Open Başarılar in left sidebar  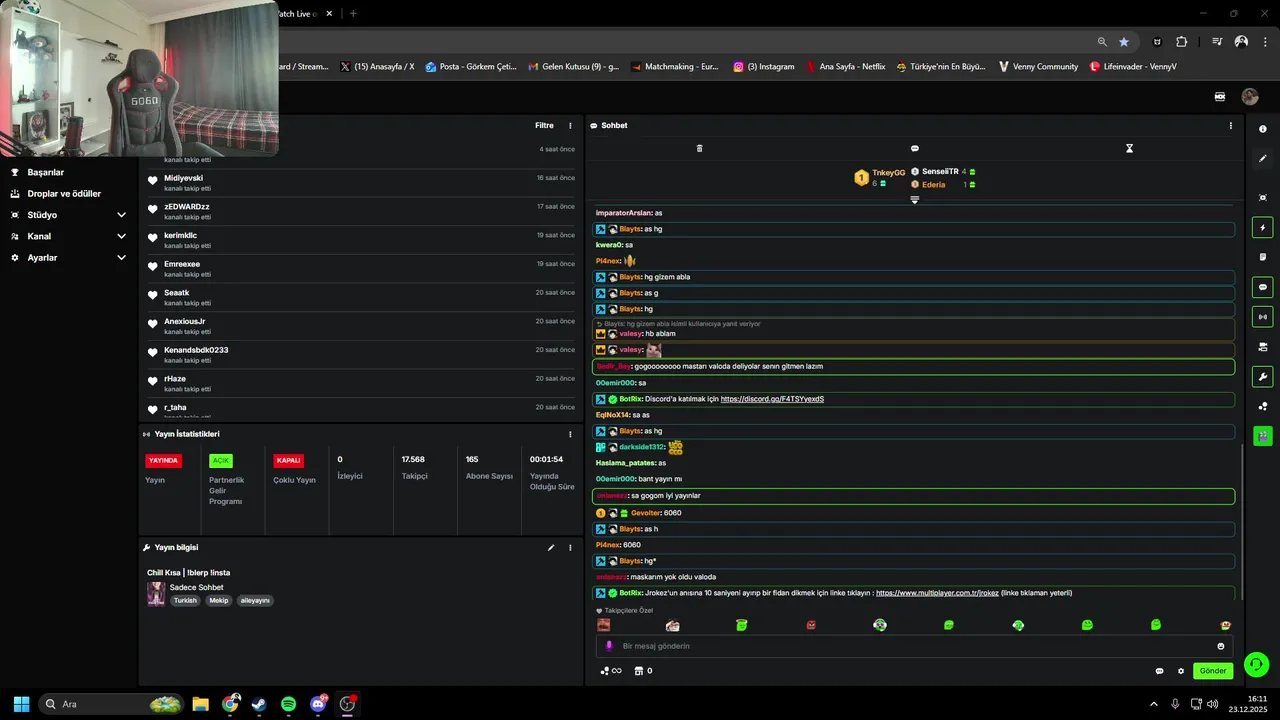pos(46,172)
